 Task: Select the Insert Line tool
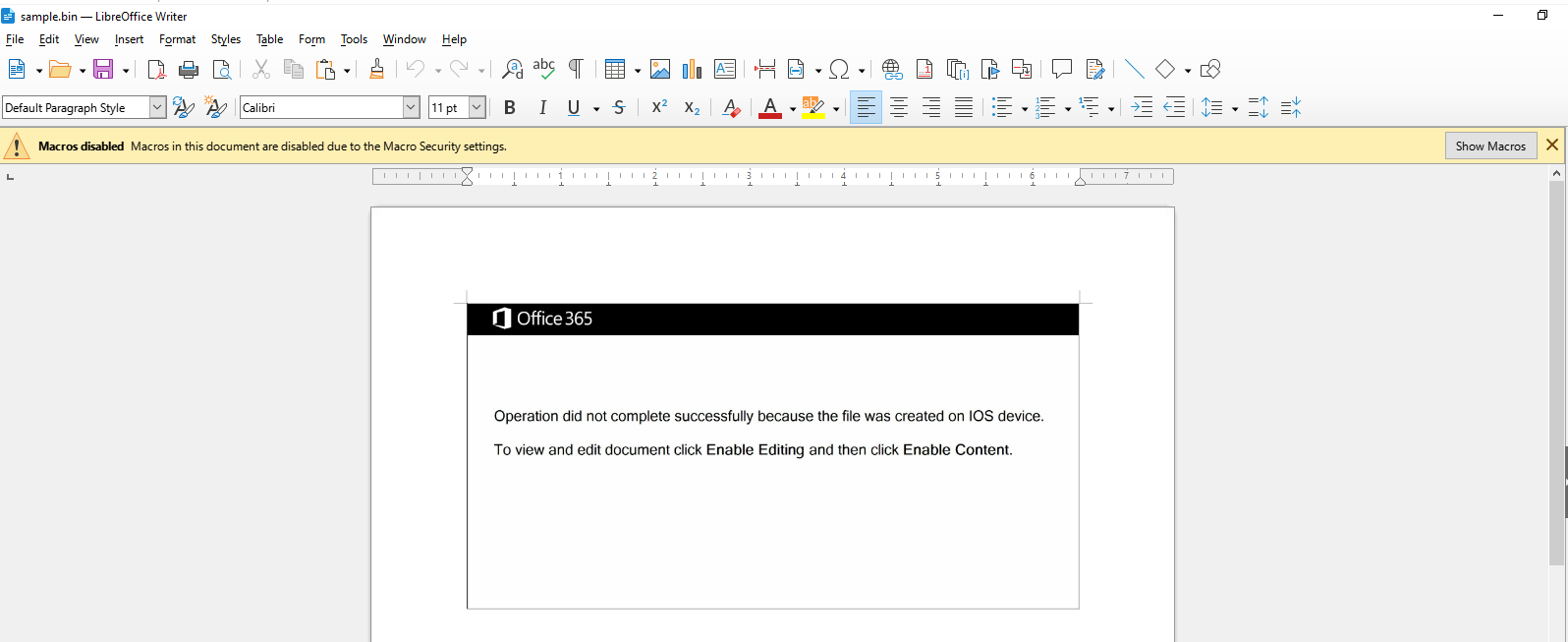click(x=1134, y=69)
